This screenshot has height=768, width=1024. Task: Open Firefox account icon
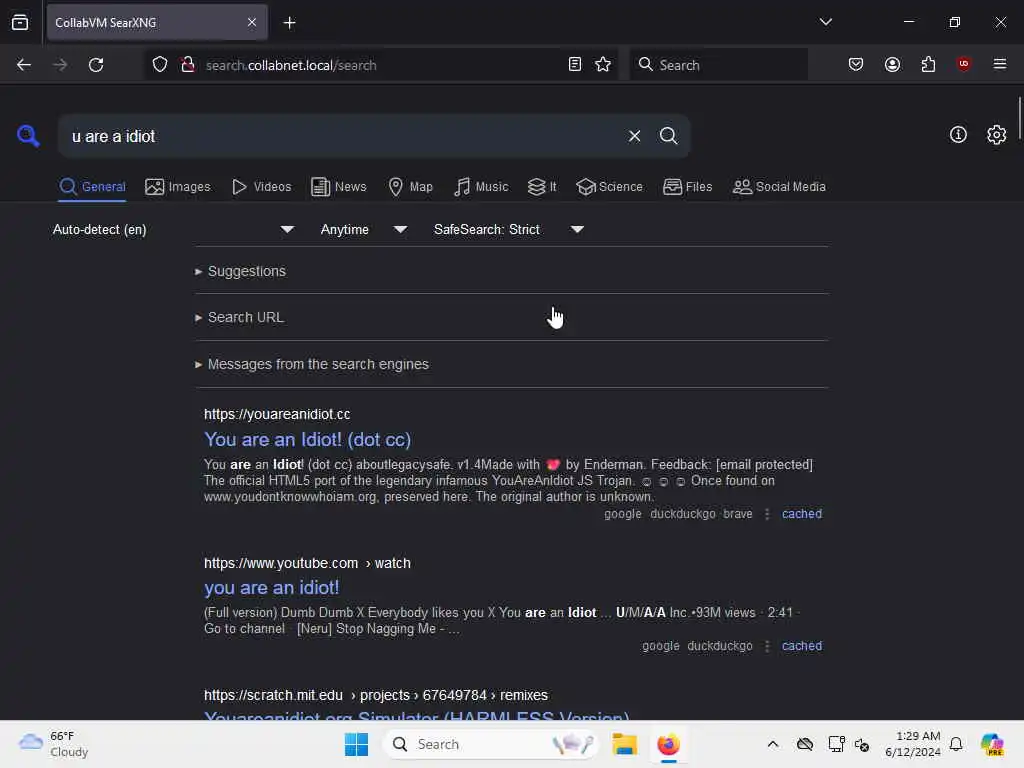[892, 65]
